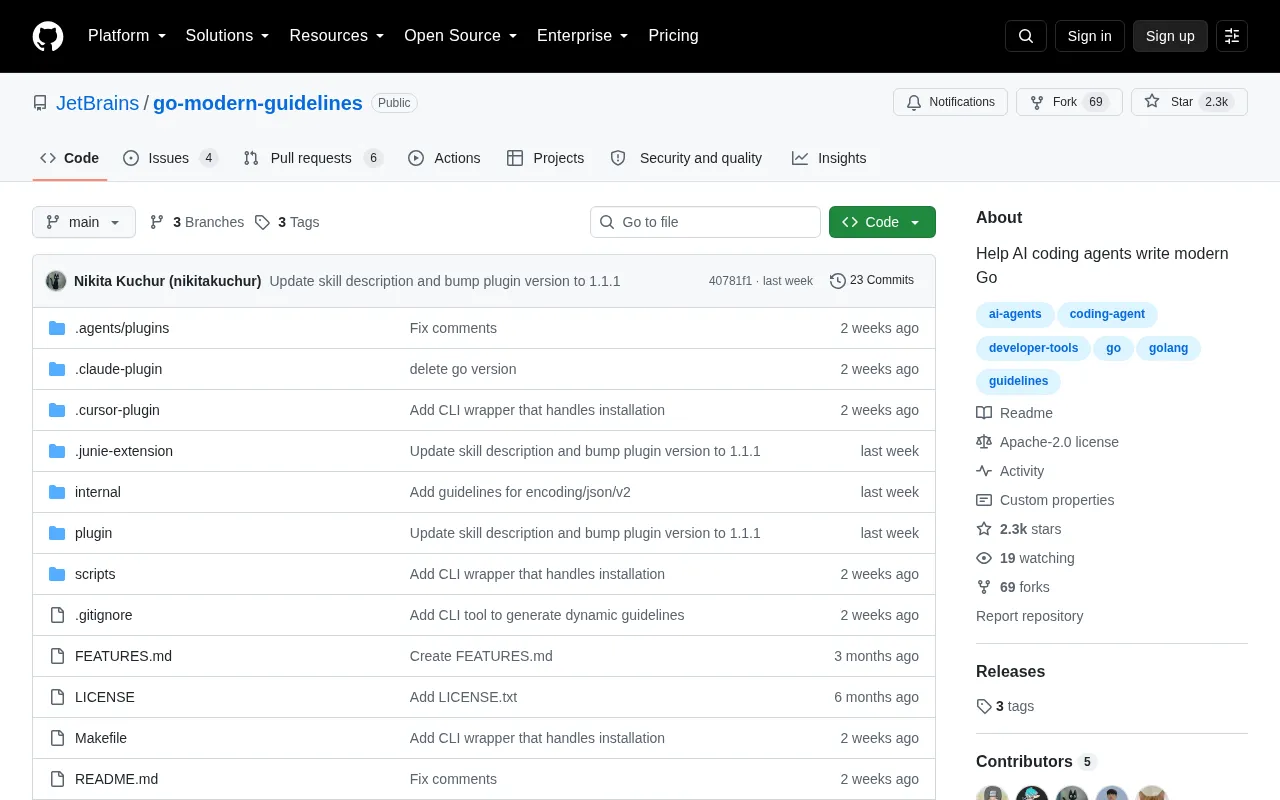This screenshot has width=1280, height=800.
Task: Click the Report repository link
Action: click(1030, 616)
